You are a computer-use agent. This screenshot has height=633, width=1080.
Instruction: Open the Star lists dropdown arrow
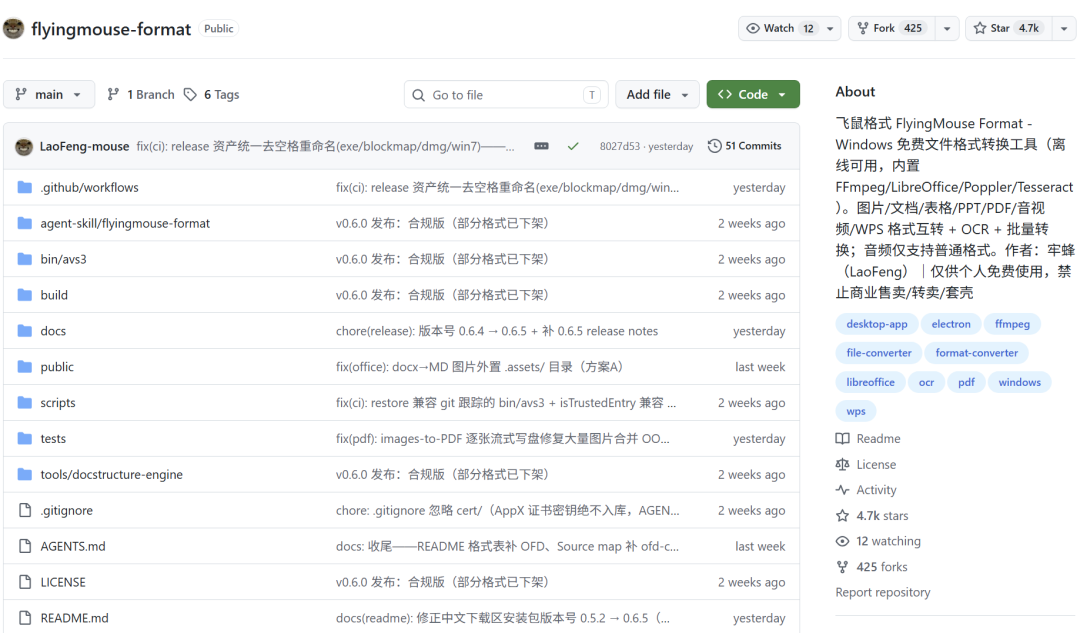coord(1064,28)
